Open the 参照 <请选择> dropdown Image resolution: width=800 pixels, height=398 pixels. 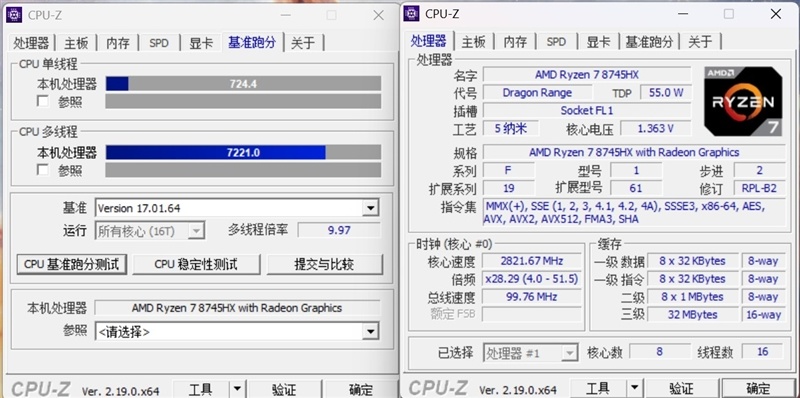[370, 332]
